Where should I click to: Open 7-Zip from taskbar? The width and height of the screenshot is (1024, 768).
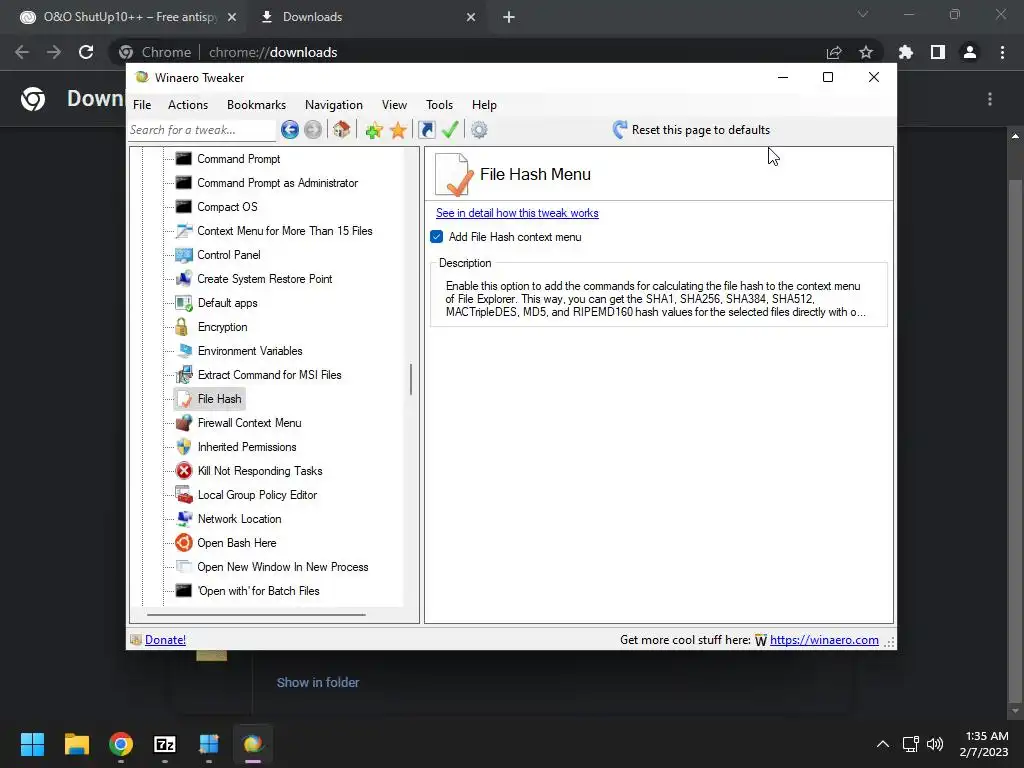(x=165, y=744)
